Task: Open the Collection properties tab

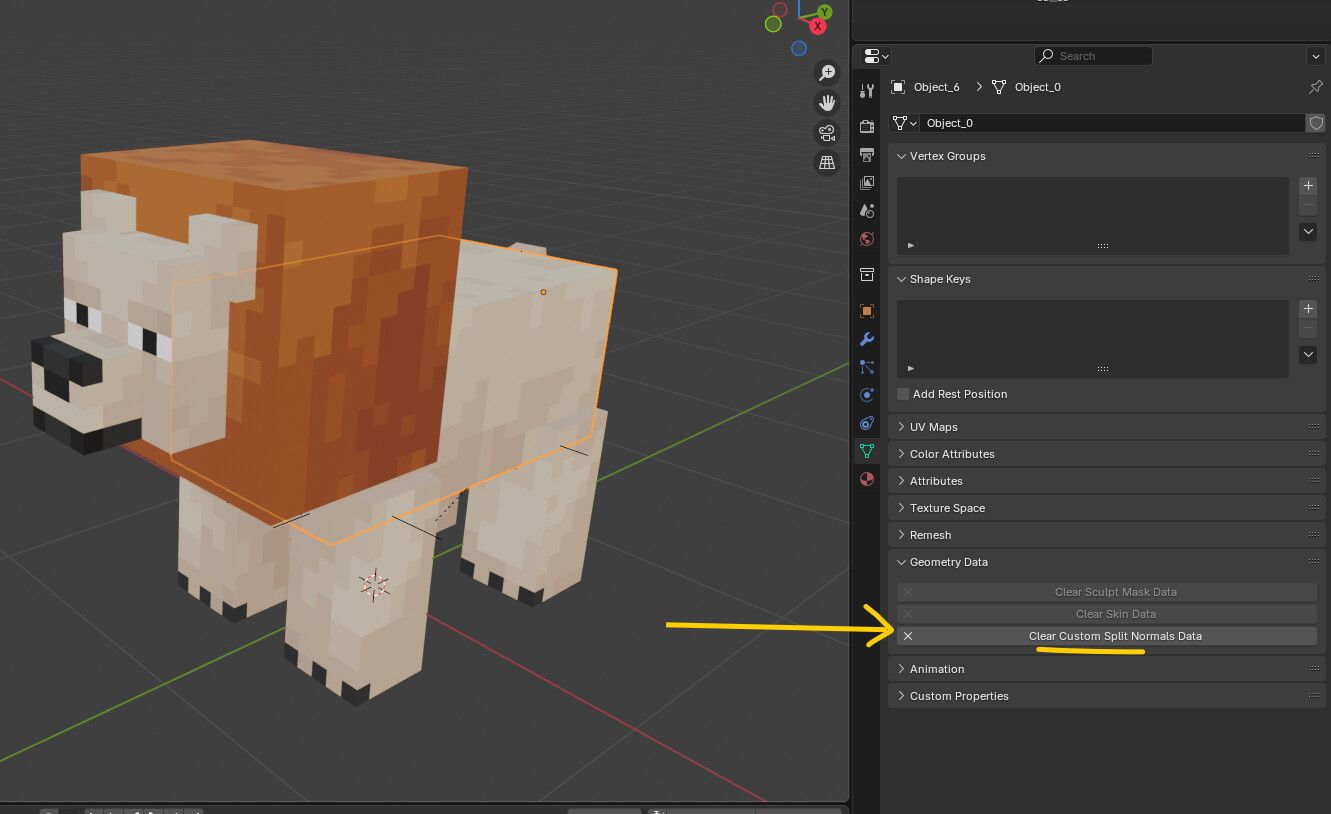Action: pyautogui.click(x=867, y=275)
